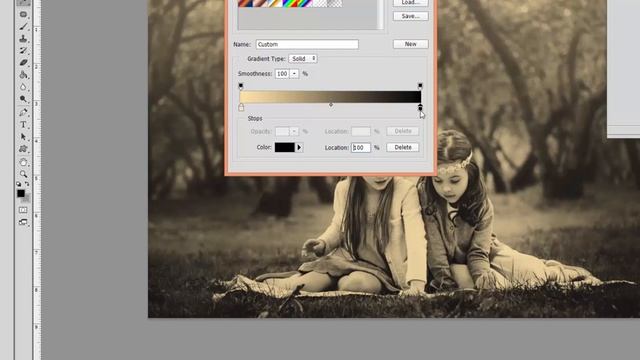Click the Smoothness value field
Screen dimensions: 640x360
point(282,74)
